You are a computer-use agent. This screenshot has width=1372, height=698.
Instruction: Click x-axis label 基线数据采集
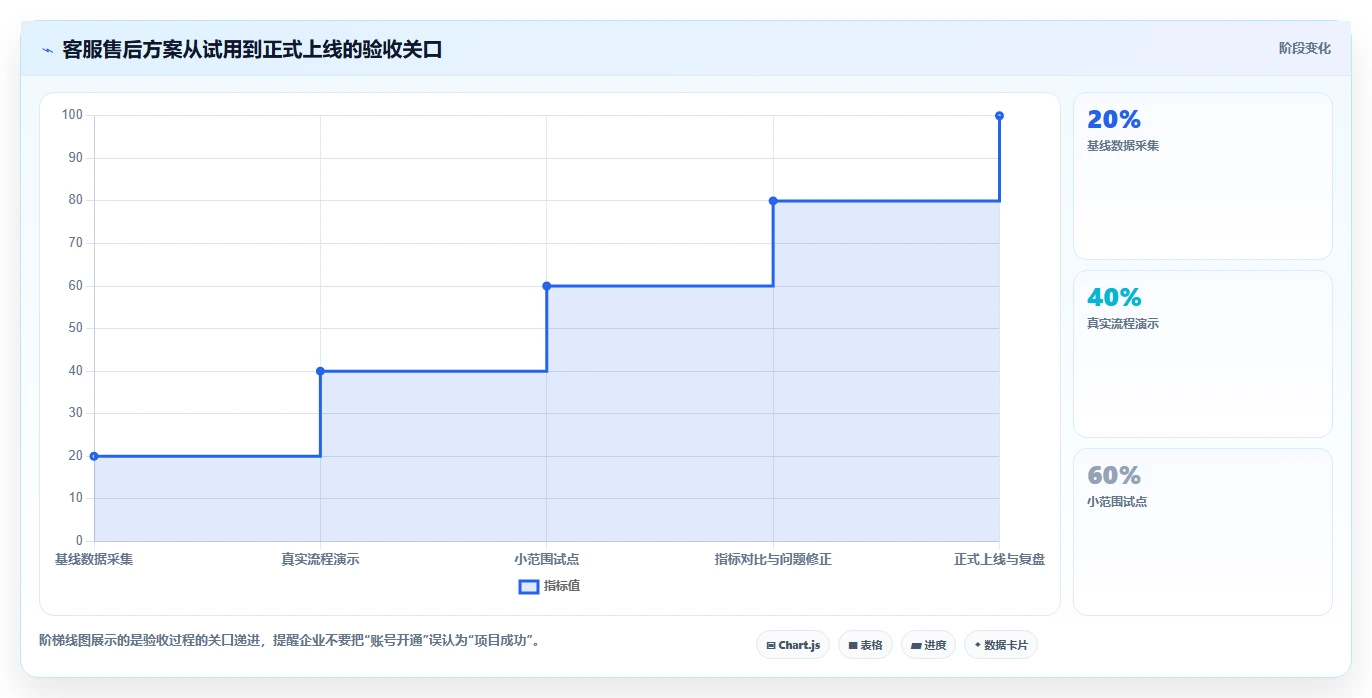pos(94,560)
